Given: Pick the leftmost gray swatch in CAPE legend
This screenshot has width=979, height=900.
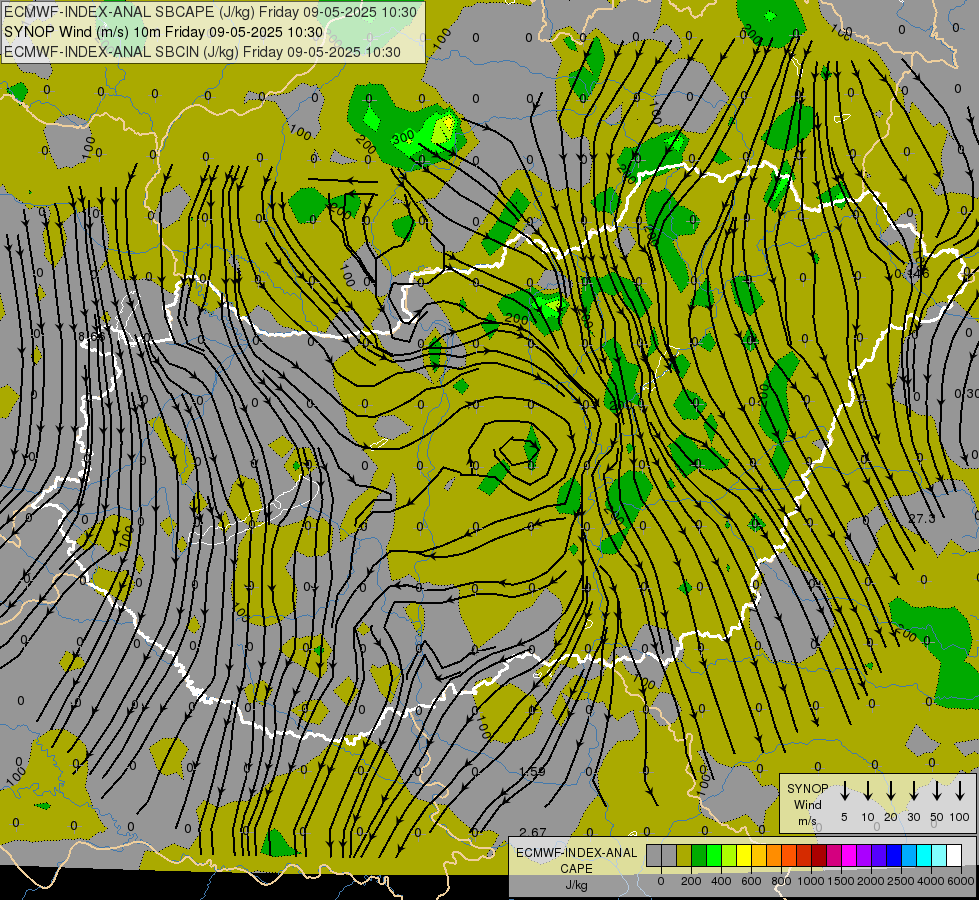Looking at the screenshot, I should (654, 855).
